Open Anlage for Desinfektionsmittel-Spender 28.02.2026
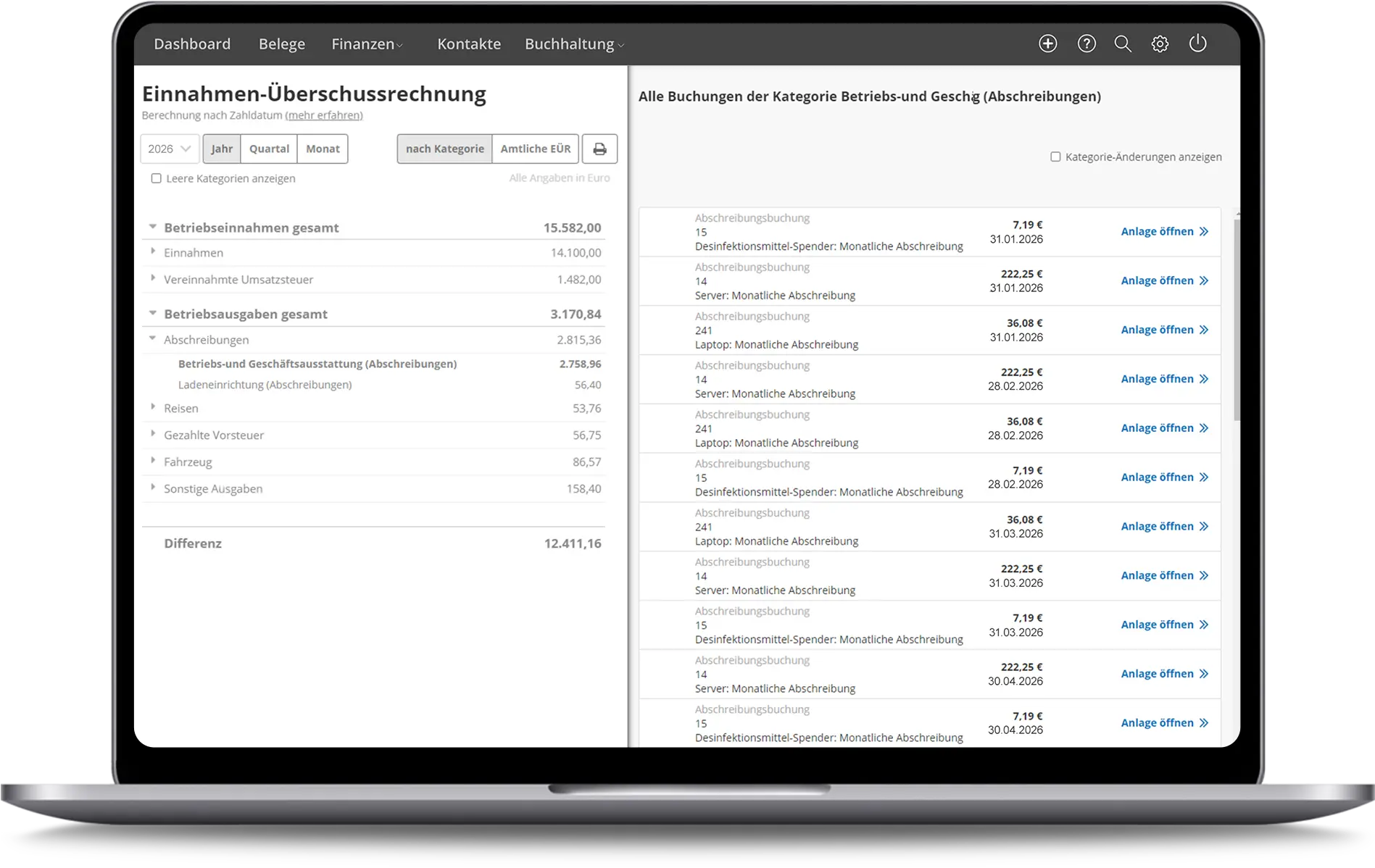The width and height of the screenshot is (1375, 868). (1165, 477)
